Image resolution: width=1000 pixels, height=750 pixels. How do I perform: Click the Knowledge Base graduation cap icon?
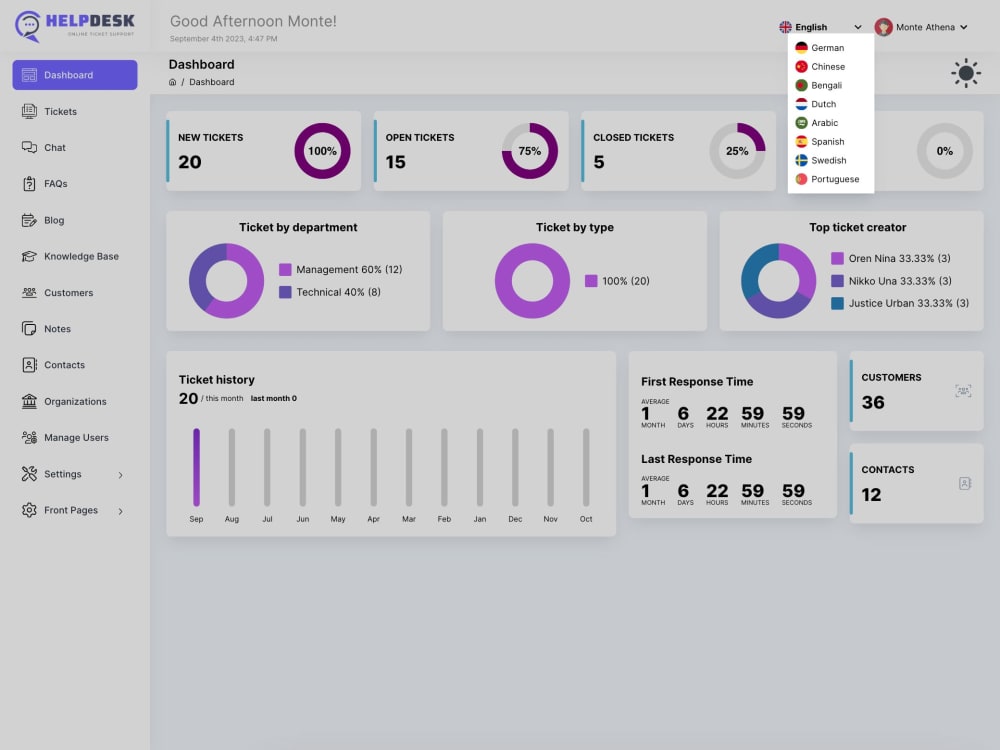pos(29,256)
